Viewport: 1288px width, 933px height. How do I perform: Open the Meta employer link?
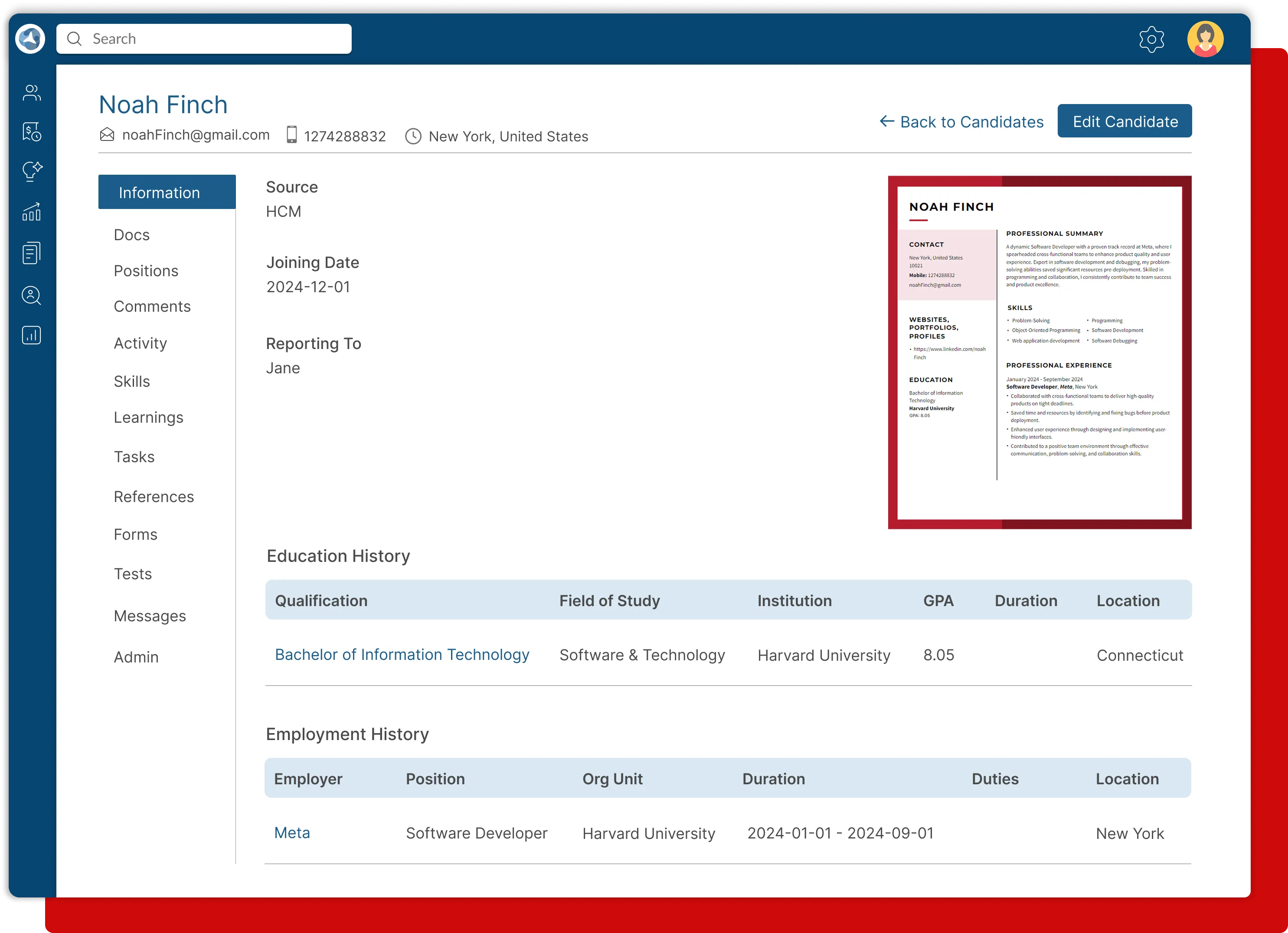(292, 832)
